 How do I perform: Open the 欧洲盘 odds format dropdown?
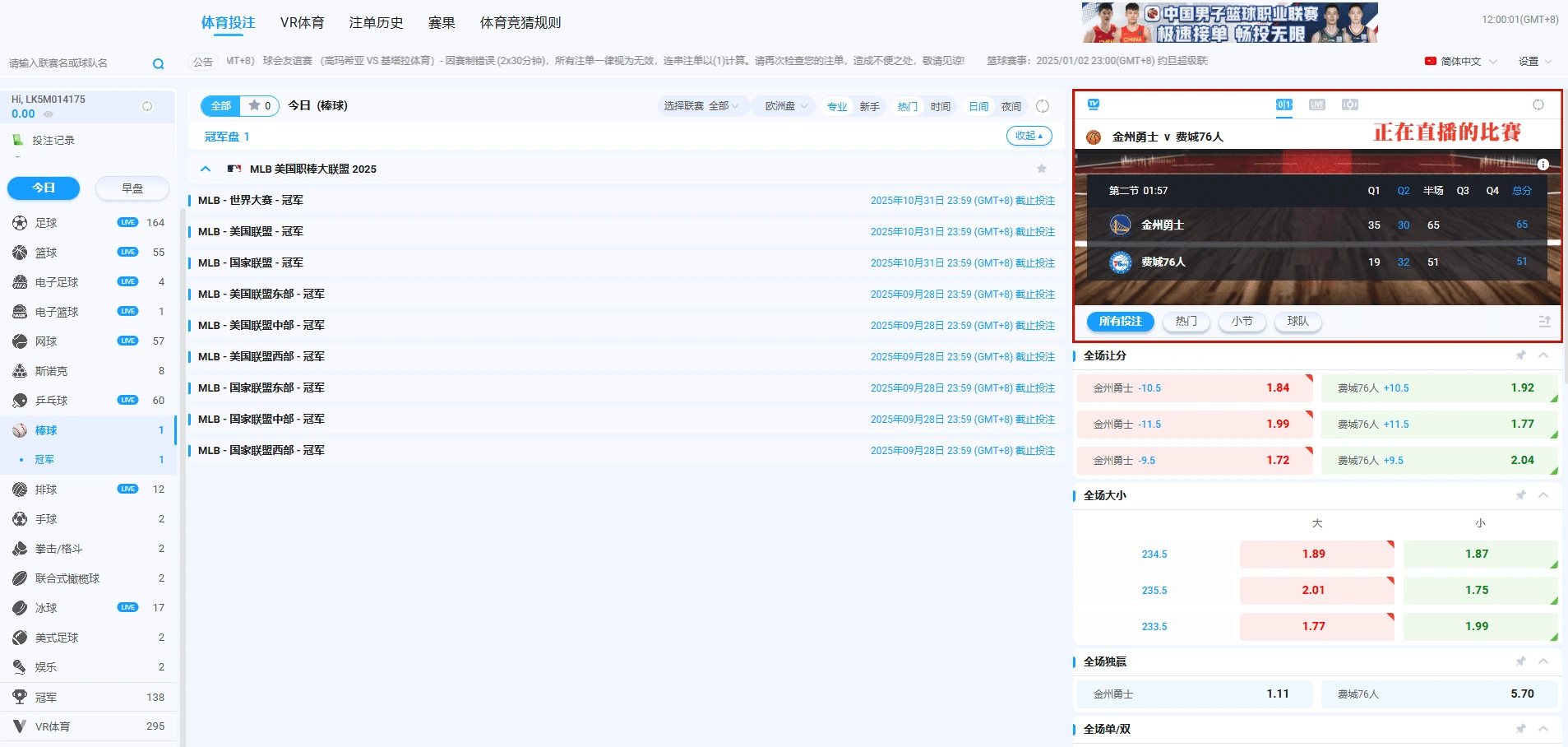785,106
